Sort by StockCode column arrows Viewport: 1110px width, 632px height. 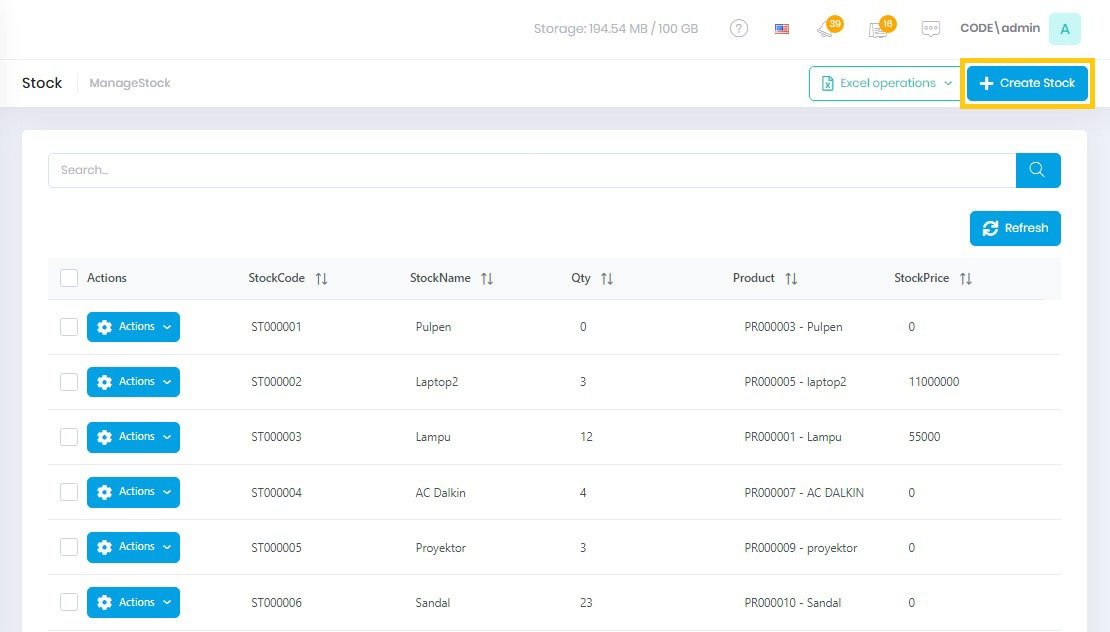(x=321, y=279)
